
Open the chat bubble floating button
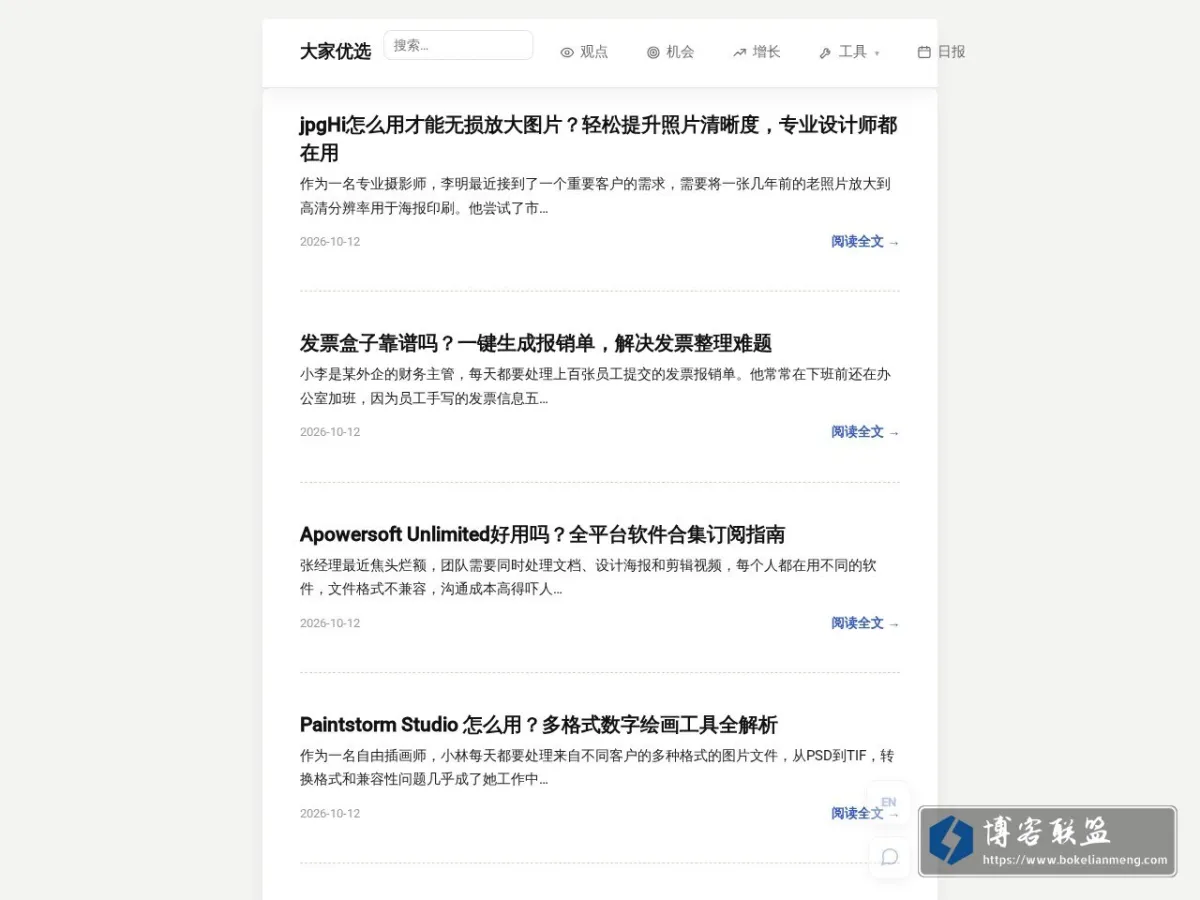(889, 857)
